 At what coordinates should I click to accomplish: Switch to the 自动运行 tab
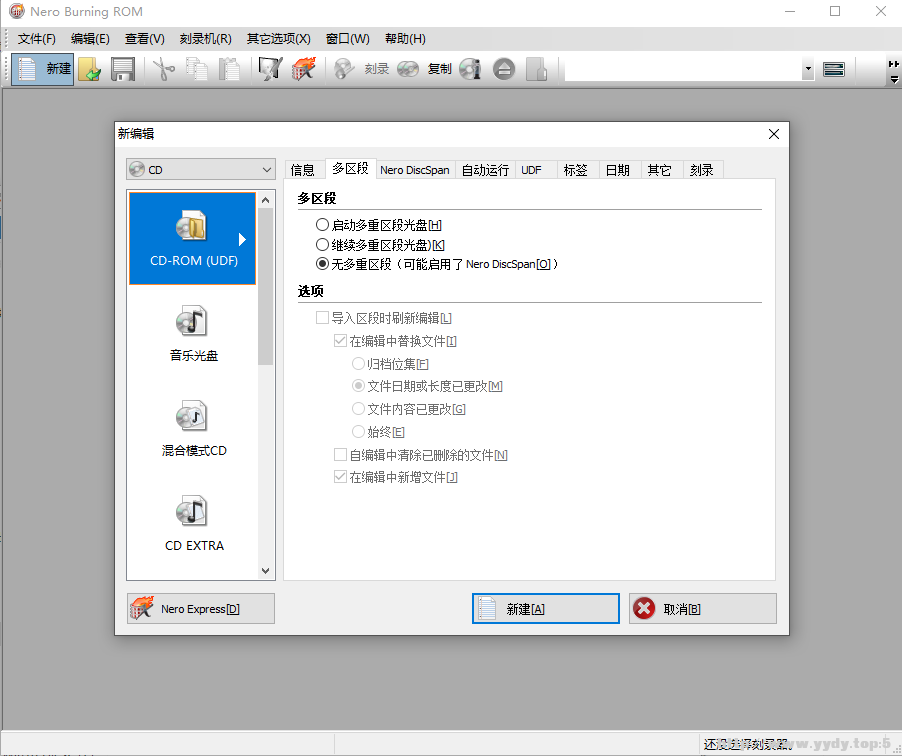pos(485,170)
